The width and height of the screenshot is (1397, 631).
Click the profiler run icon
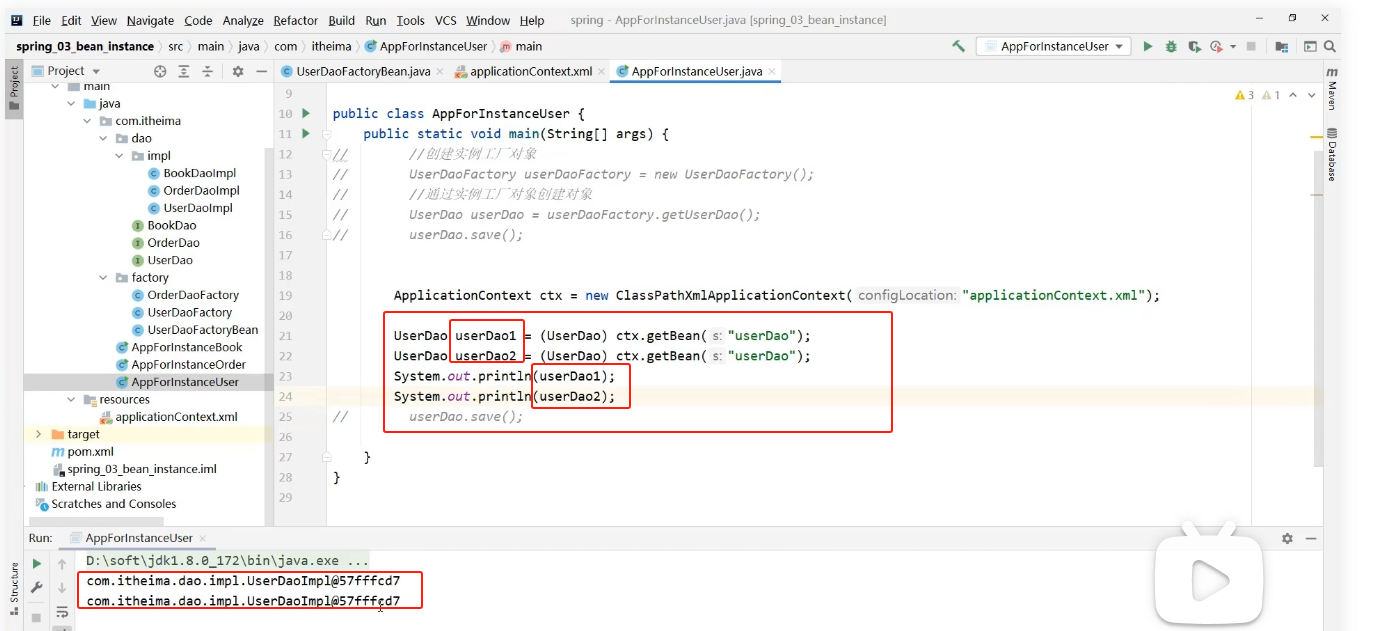click(x=1216, y=46)
